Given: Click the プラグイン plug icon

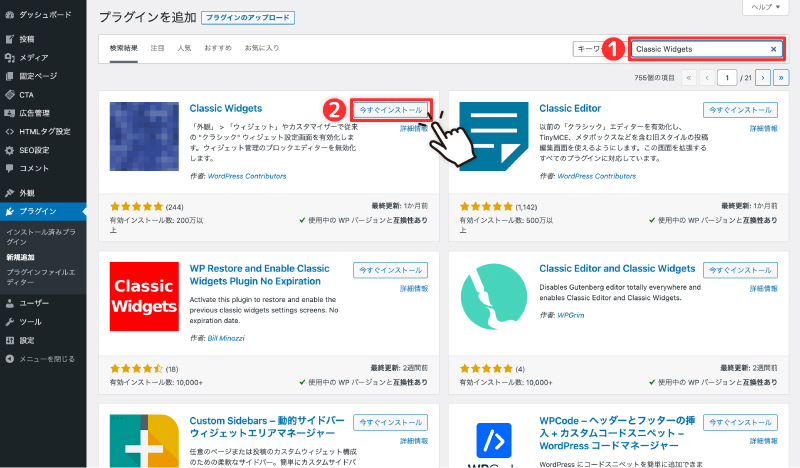Looking at the screenshot, I should tap(9, 211).
